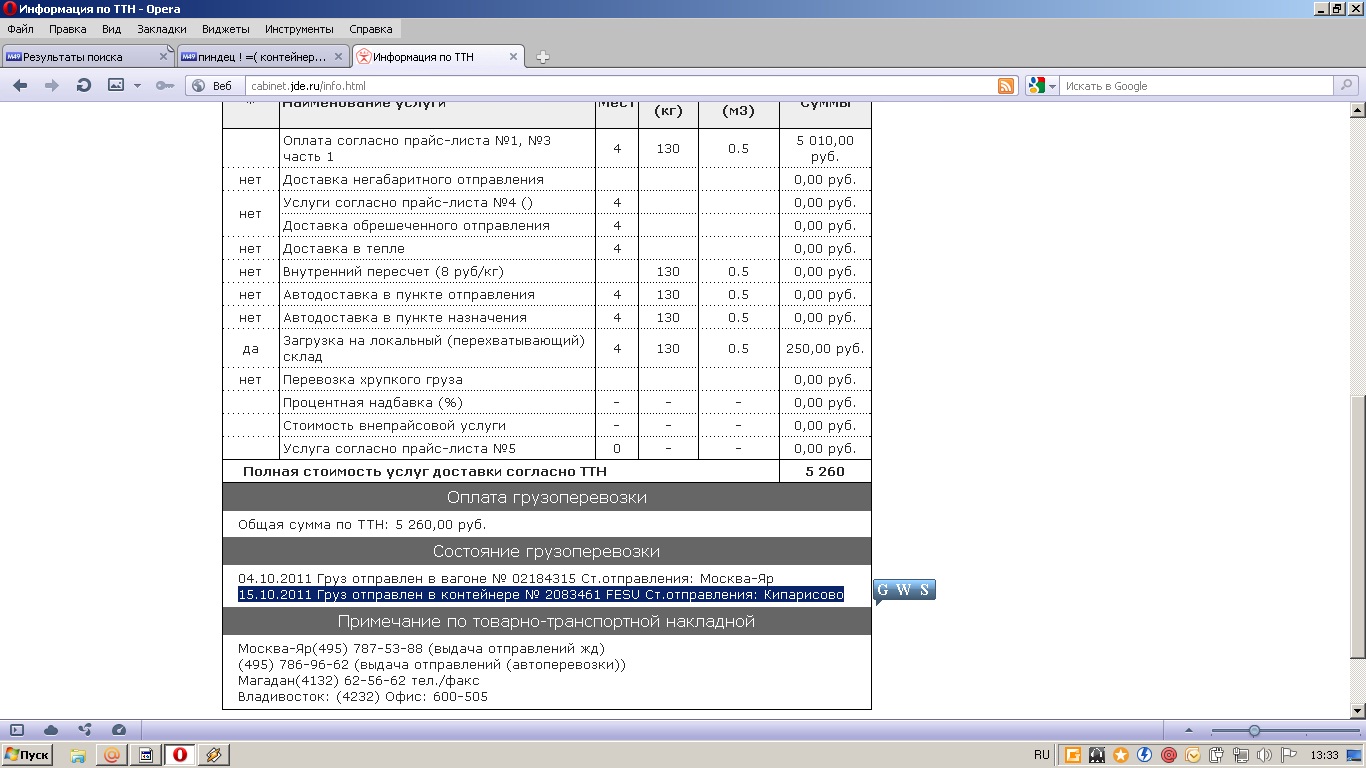1366x768 pixels.
Task: Click the back navigation arrow
Action: pyautogui.click(x=20, y=86)
